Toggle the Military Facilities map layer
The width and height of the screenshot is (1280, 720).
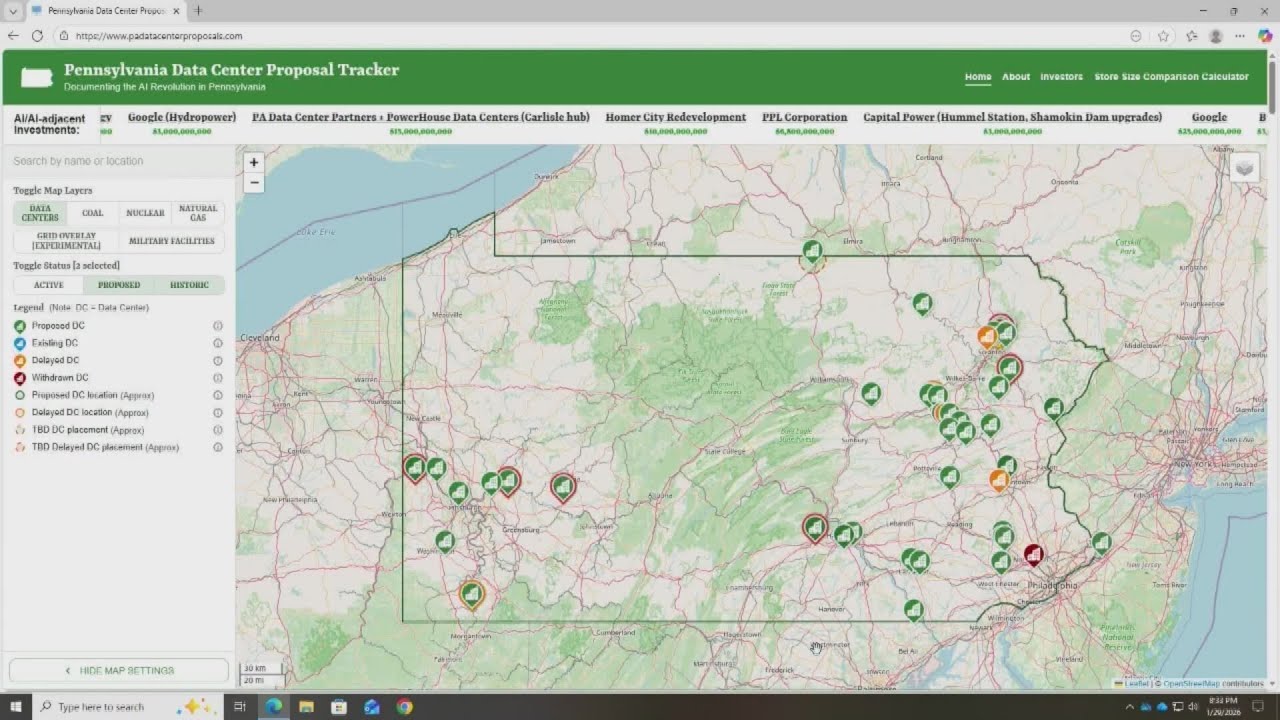coord(172,241)
